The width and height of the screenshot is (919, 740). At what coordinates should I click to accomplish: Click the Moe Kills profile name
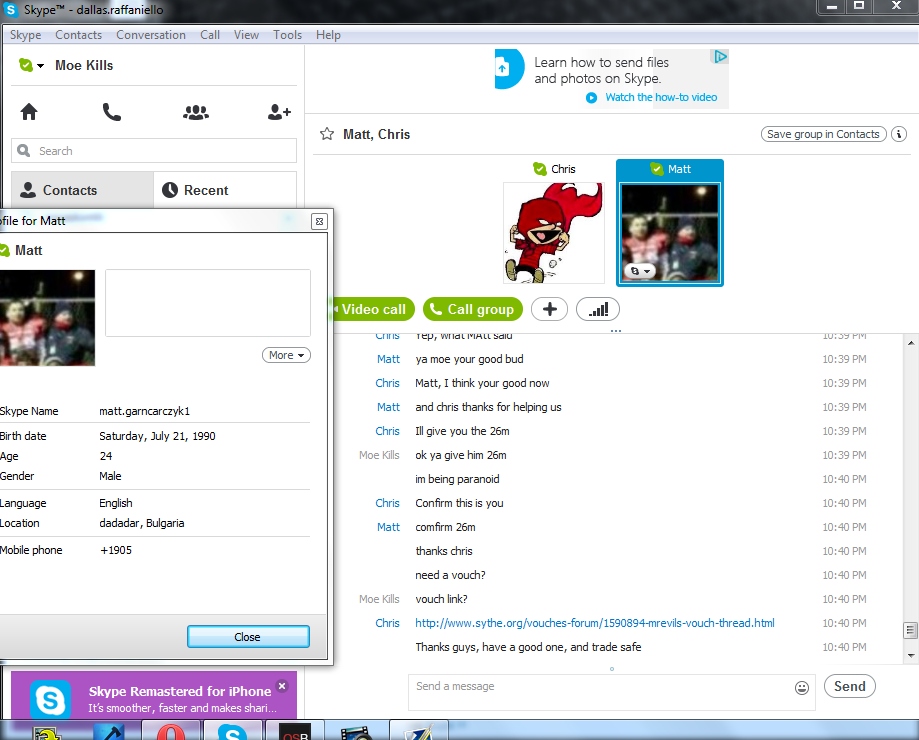point(84,66)
